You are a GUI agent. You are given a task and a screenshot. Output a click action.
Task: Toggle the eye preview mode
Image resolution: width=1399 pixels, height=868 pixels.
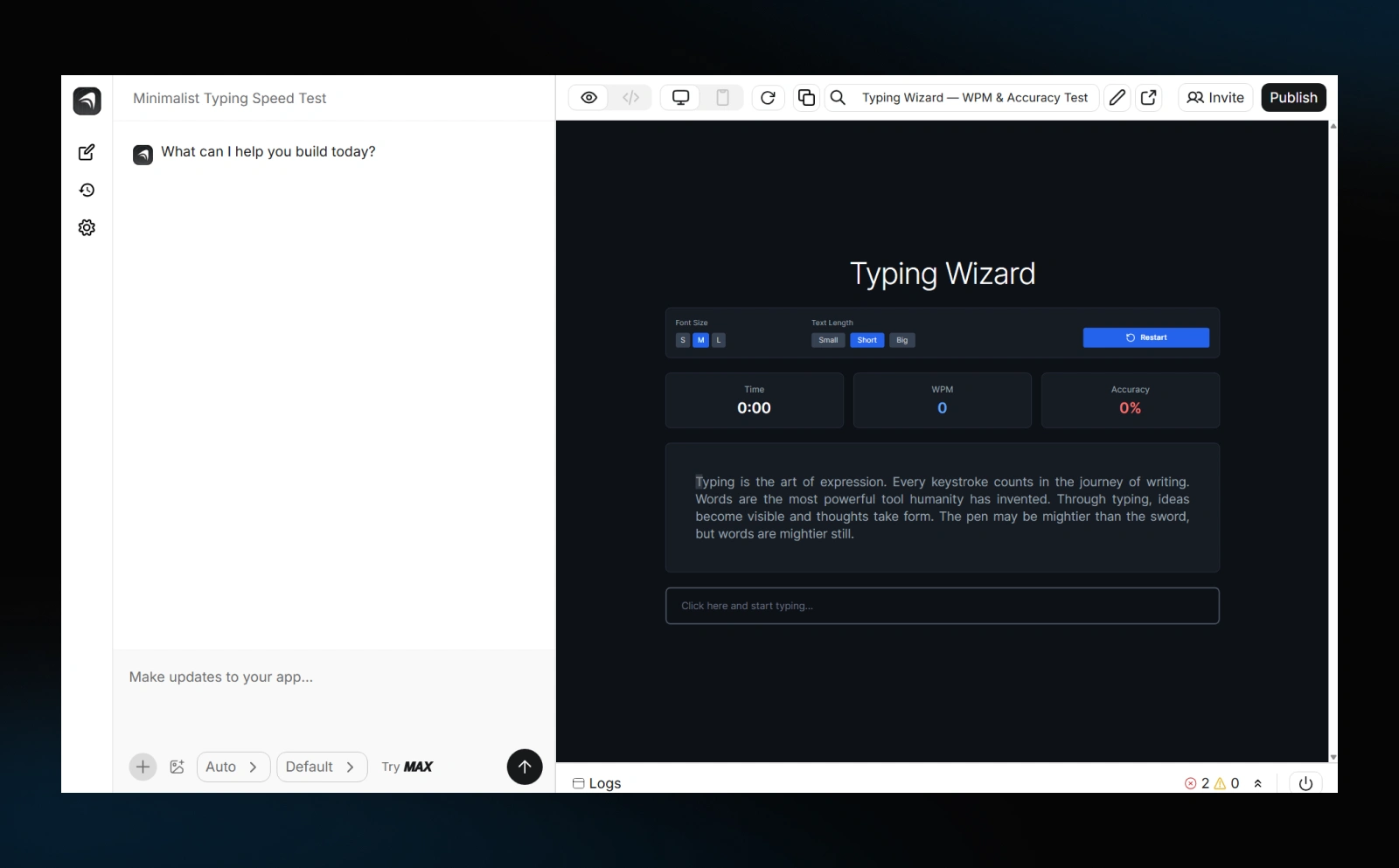(588, 97)
